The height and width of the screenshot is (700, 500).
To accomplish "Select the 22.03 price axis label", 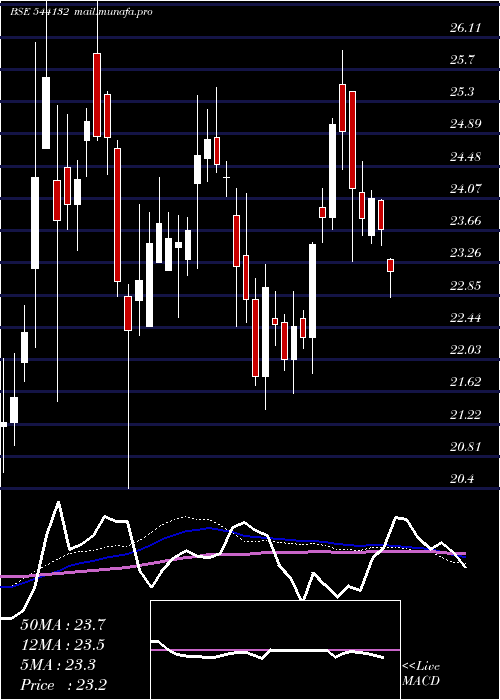I will [x=465, y=350].
